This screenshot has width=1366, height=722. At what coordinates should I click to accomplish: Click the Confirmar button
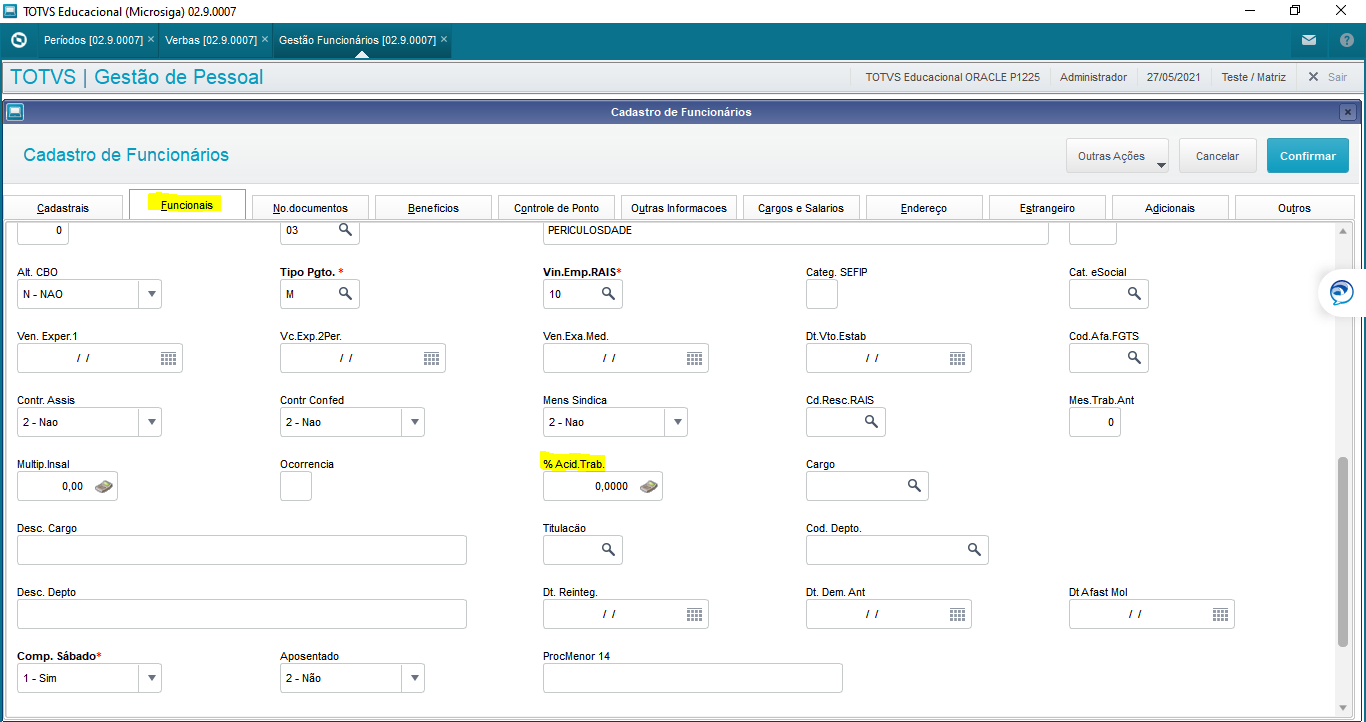click(1307, 156)
